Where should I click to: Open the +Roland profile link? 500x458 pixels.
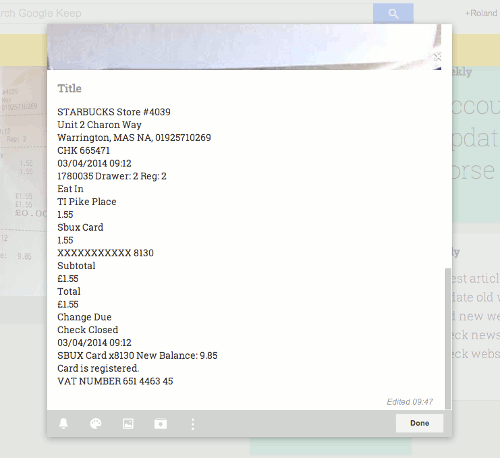tap(481, 13)
